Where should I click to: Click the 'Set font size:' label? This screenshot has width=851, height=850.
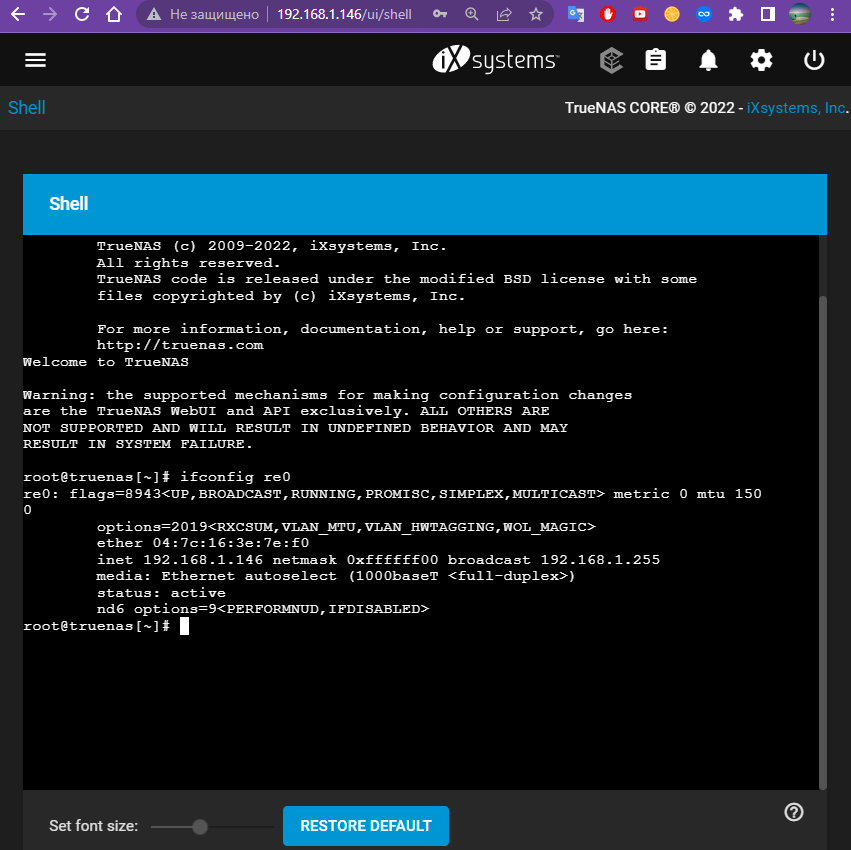[x=93, y=826]
